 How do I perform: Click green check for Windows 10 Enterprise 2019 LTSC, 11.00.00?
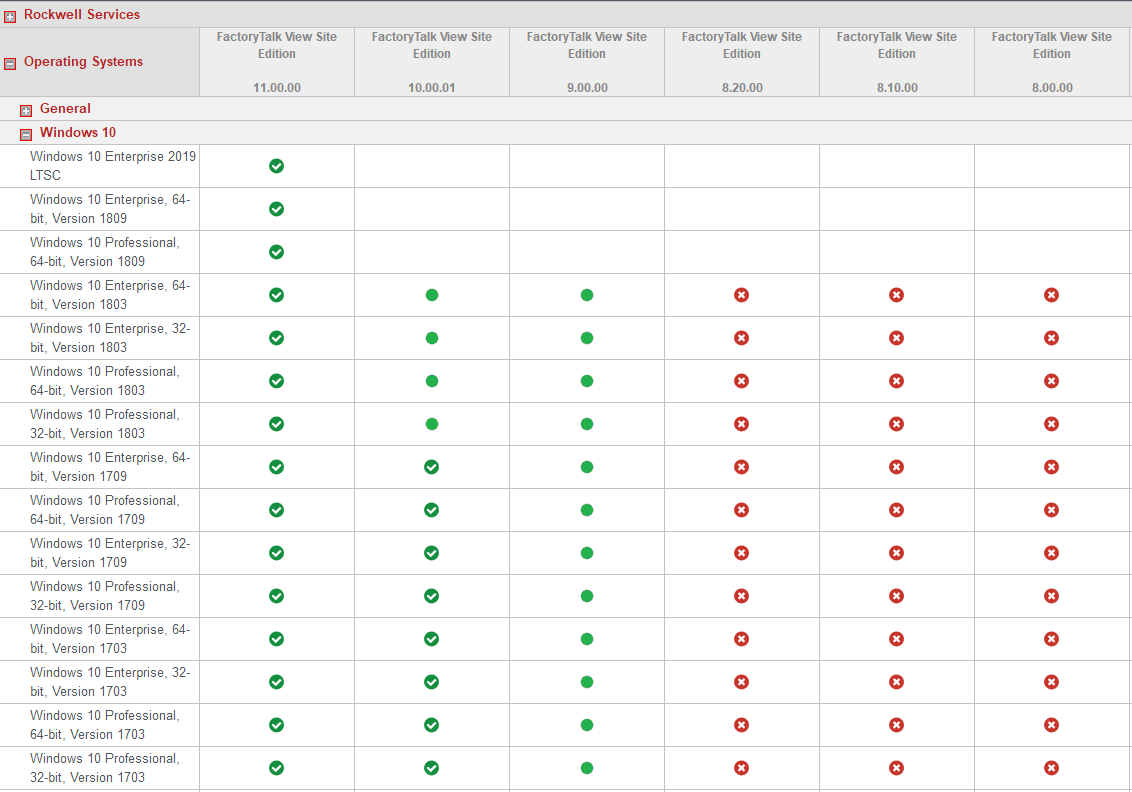277,166
